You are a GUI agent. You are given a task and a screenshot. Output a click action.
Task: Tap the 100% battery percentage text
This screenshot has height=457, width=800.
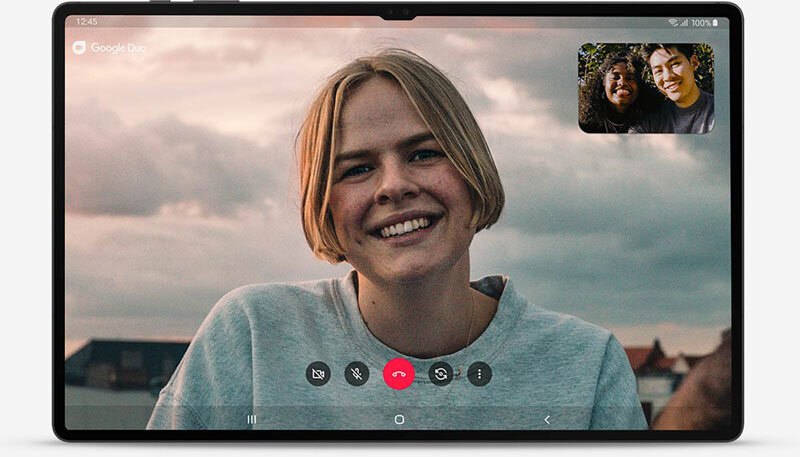pos(700,22)
